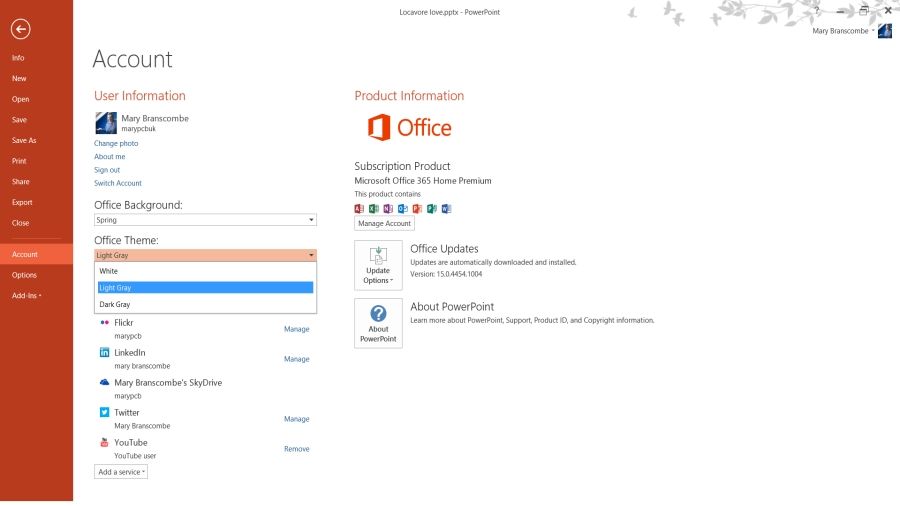Expand the Add-Ins menu in sidebar
The height and width of the screenshot is (506, 900).
click(26, 295)
